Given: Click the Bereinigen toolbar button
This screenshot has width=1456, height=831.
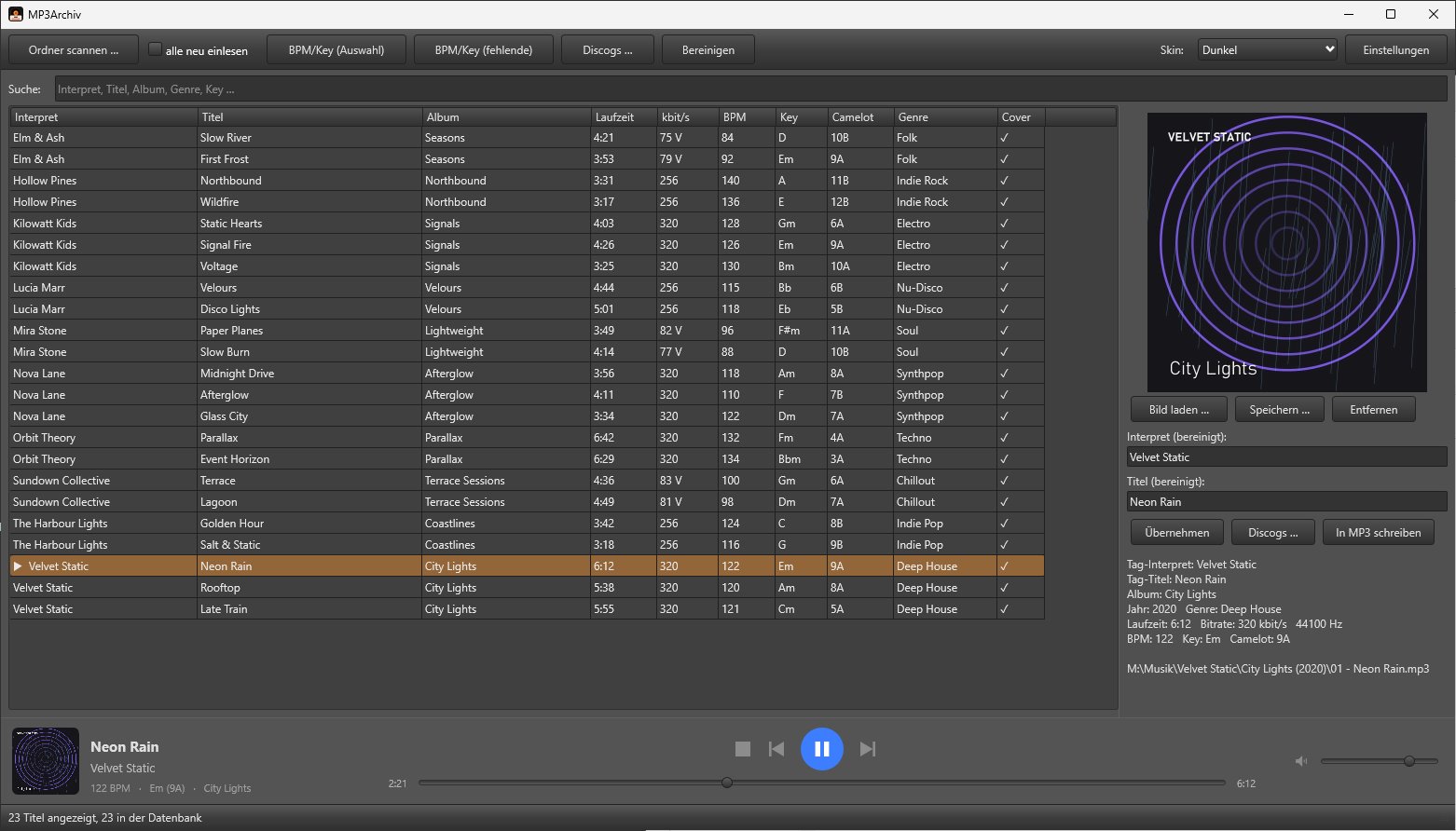Looking at the screenshot, I should click(x=708, y=50).
